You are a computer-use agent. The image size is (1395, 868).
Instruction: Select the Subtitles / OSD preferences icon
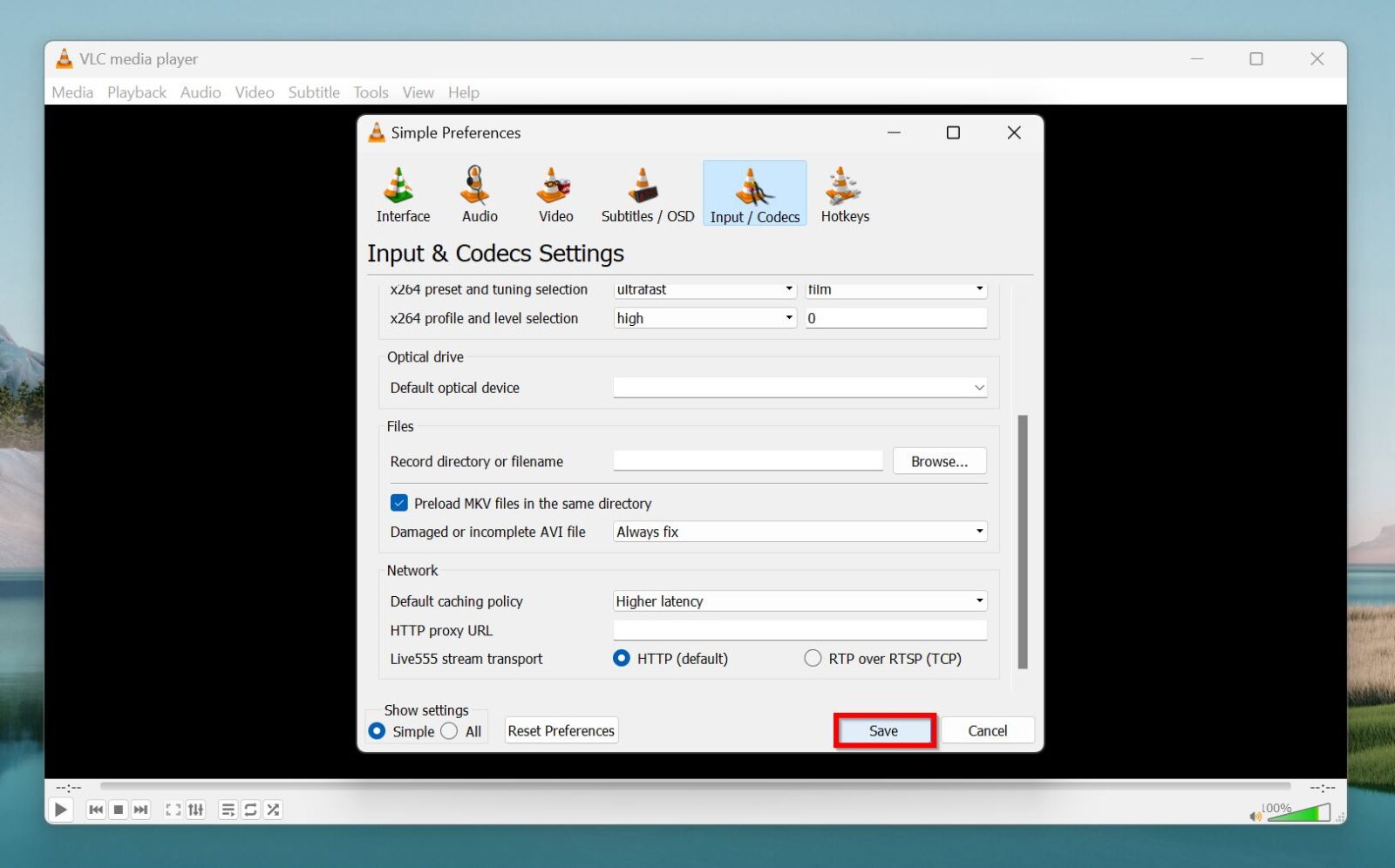click(x=646, y=193)
